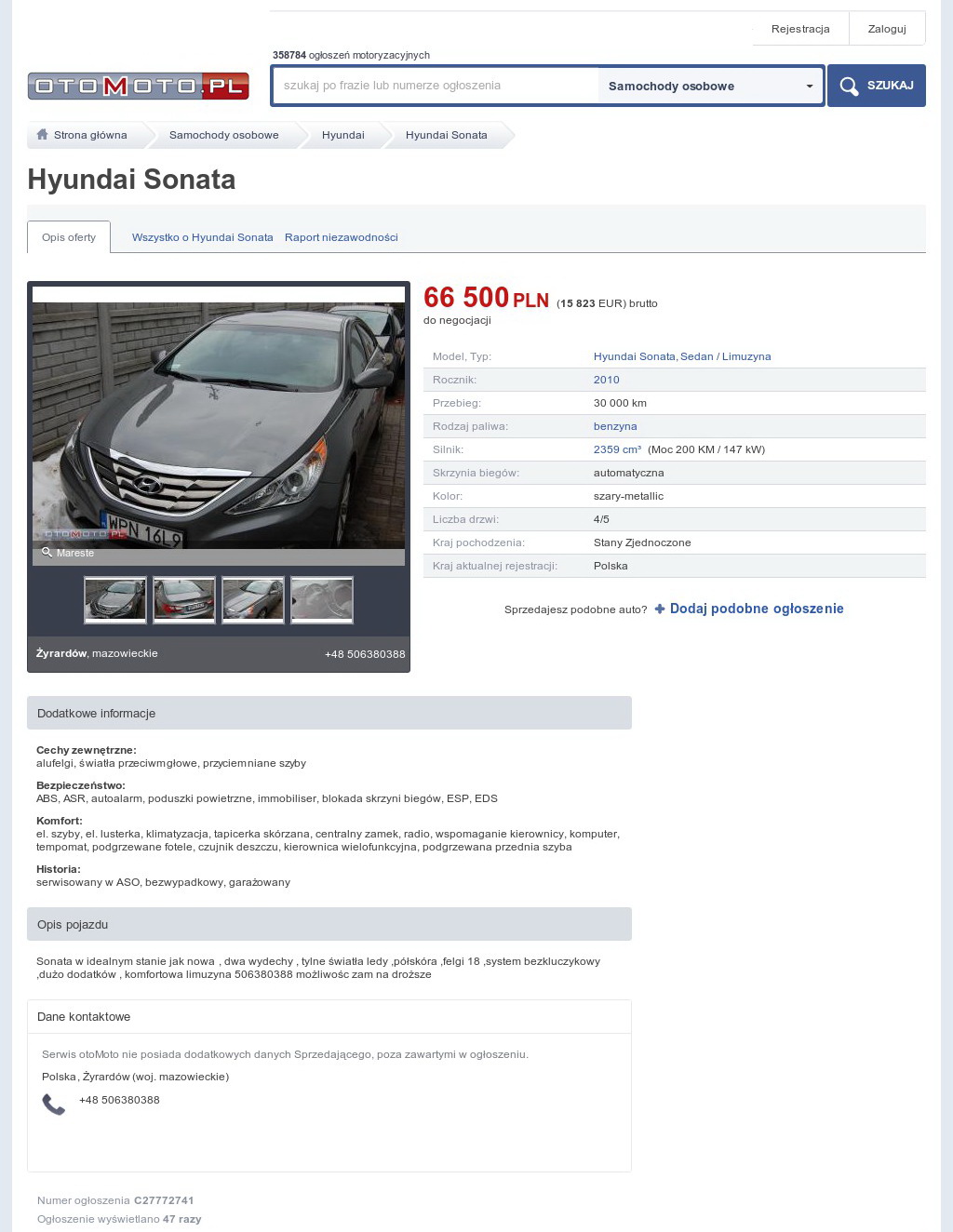The image size is (953, 1232).
Task: Open the Samochody osobowe category dropdown
Action: [711, 86]
